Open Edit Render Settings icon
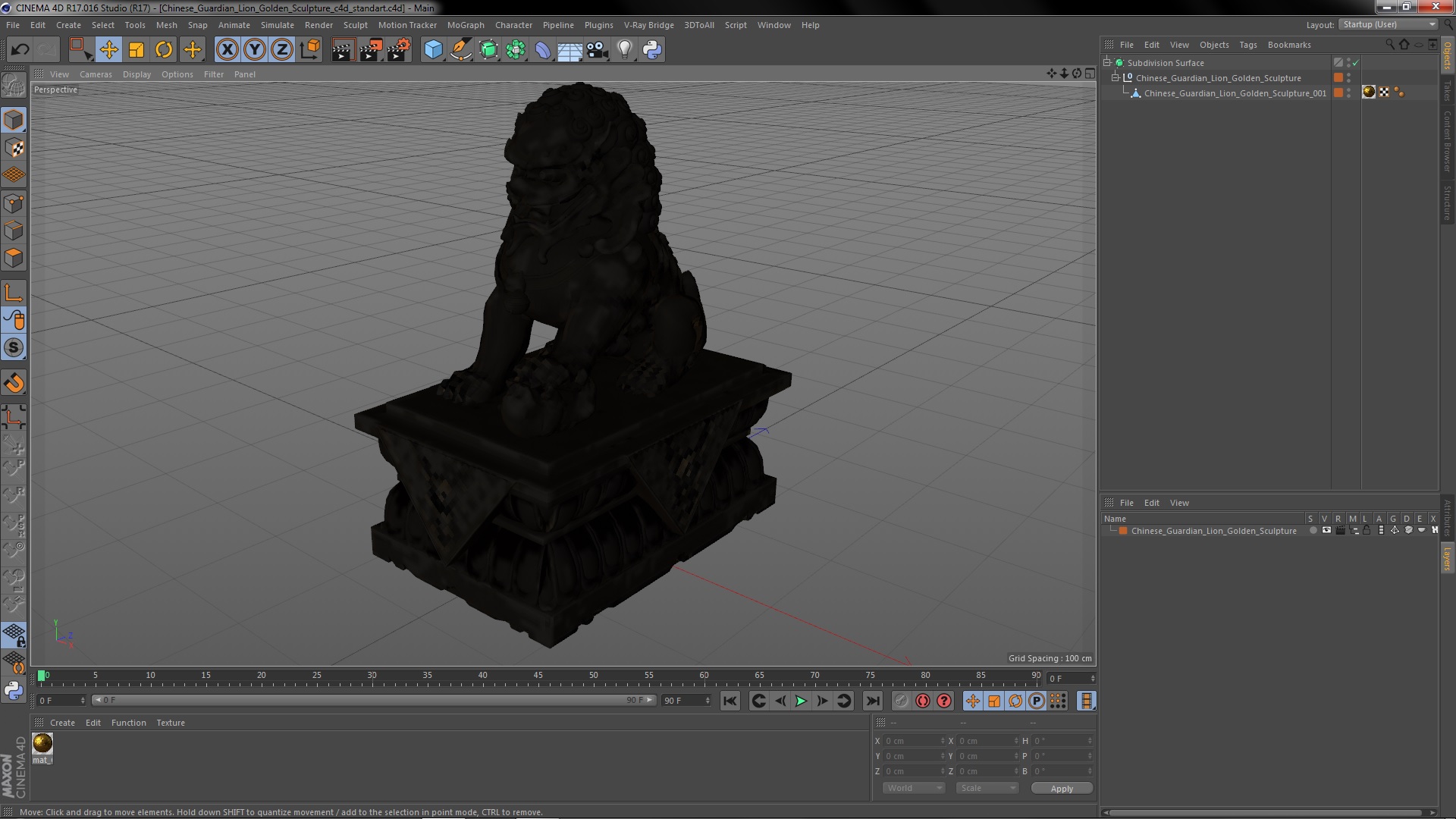The width and height of the screenshot is (1456, 819). click(x=399, y=50)
